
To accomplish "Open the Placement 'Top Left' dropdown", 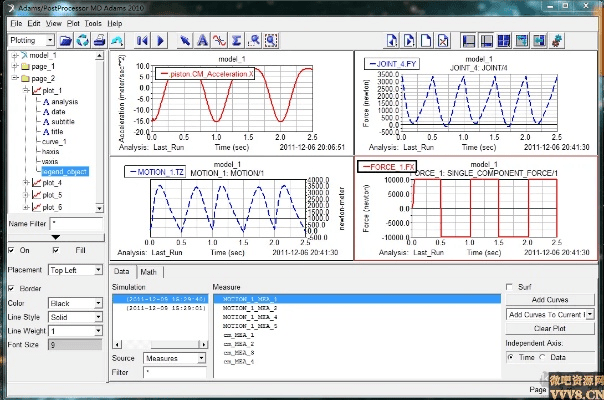I will tap(75, 270).
